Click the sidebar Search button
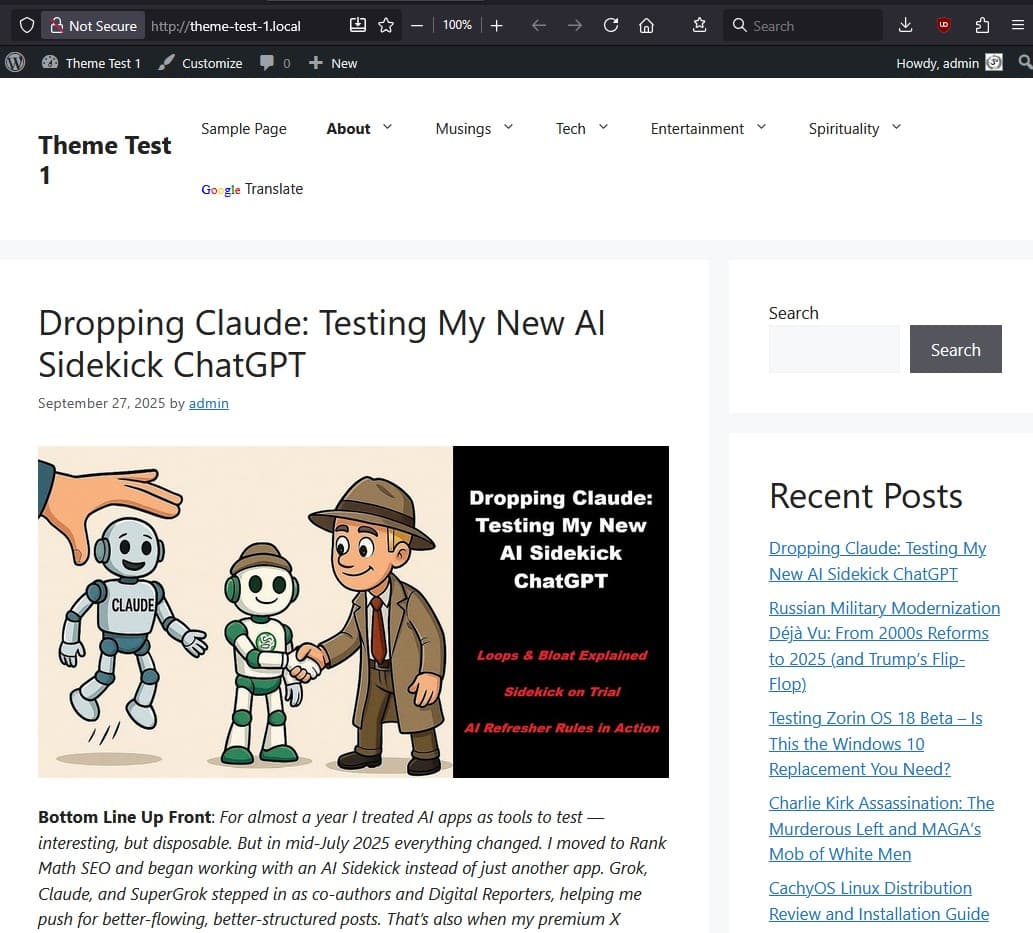The image size is (1033, 933). (x=955, y=349)
